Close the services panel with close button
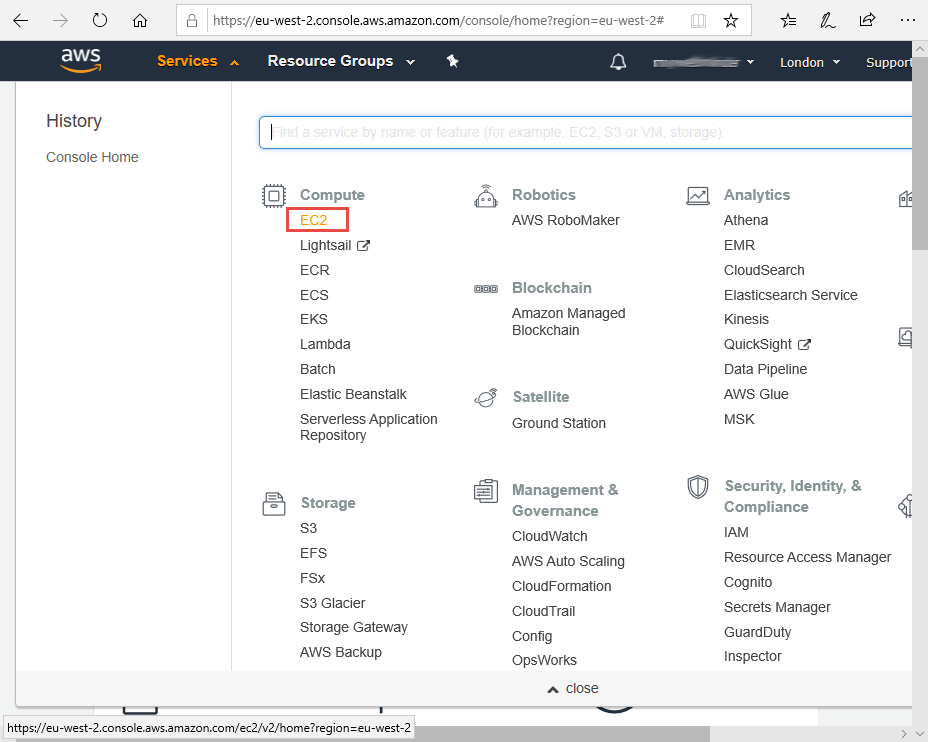 tap(573, 688)
